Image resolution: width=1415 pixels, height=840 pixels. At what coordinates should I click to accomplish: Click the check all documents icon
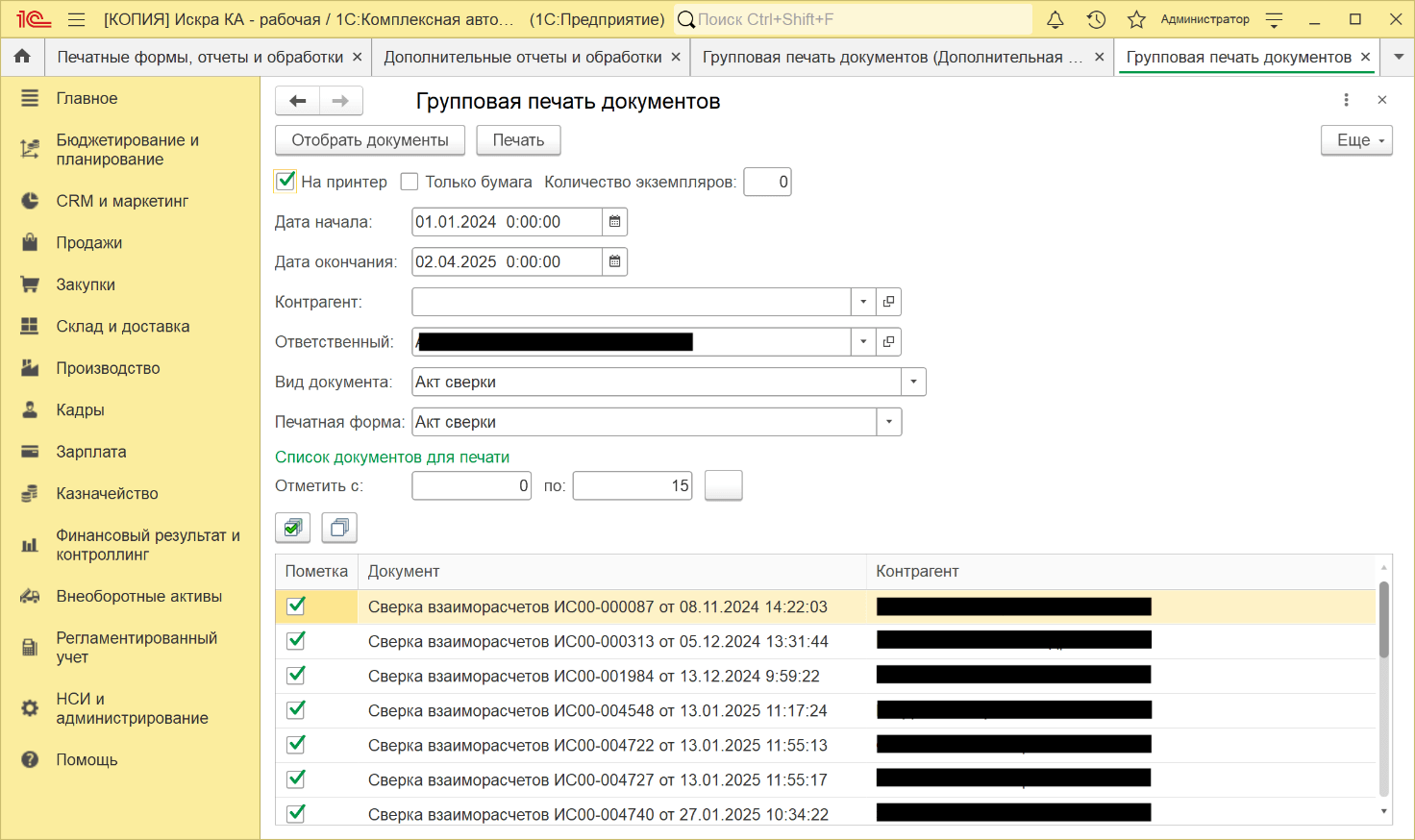pyautogui.click(x=293, y=528)
